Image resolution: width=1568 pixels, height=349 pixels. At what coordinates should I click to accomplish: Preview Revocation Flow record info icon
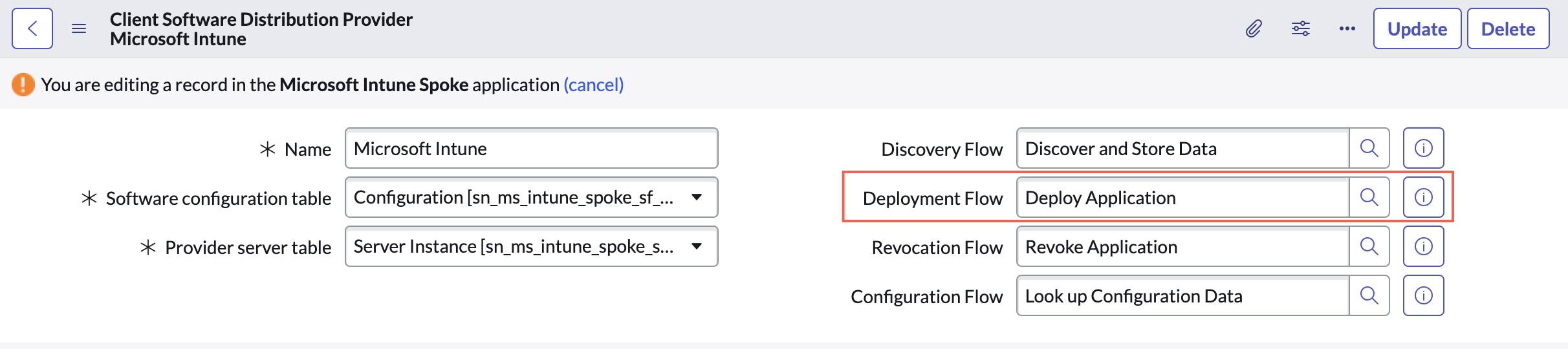click(1423, 246)
